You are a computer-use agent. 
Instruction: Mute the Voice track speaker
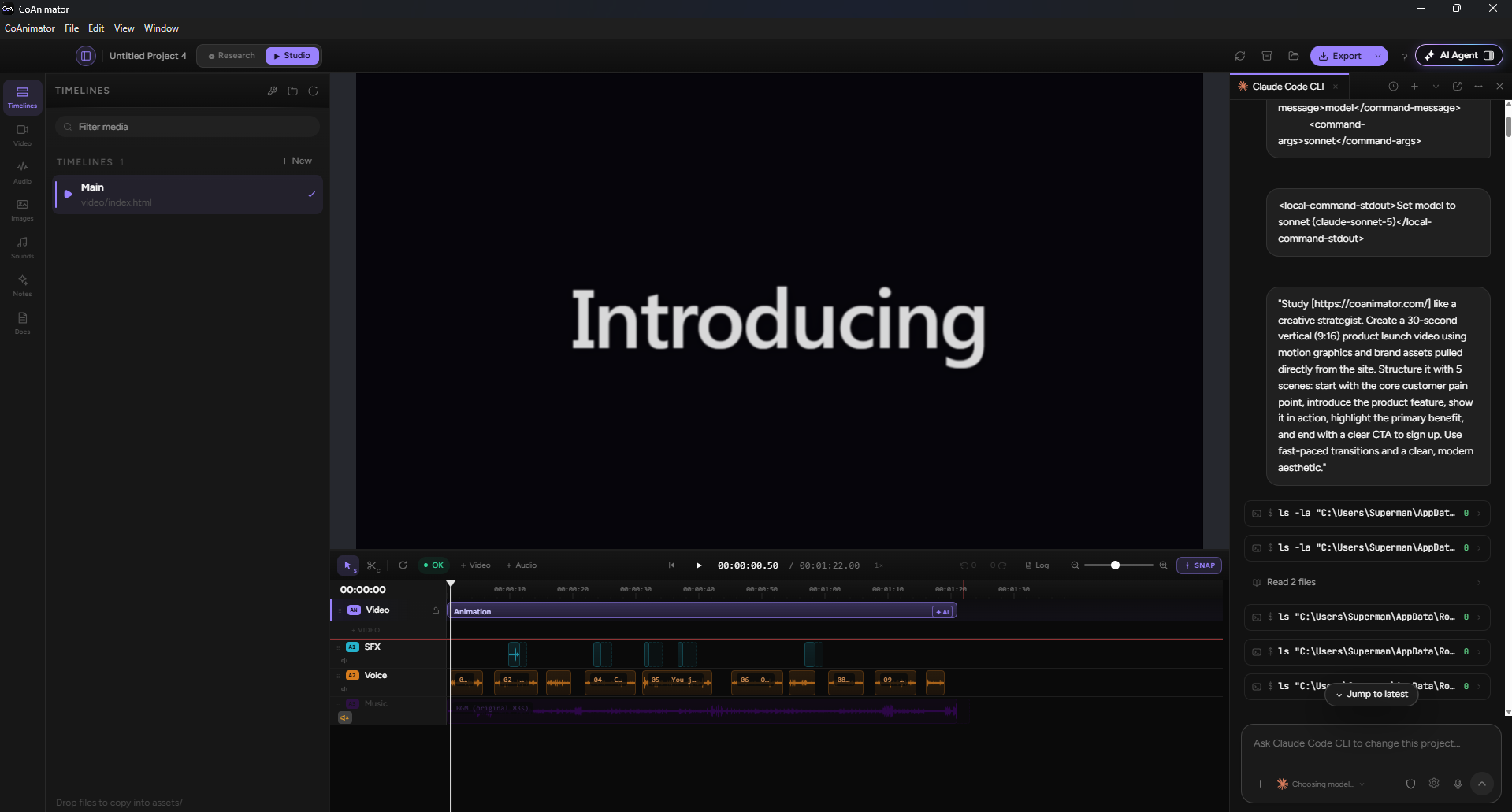tap(344, 689)
